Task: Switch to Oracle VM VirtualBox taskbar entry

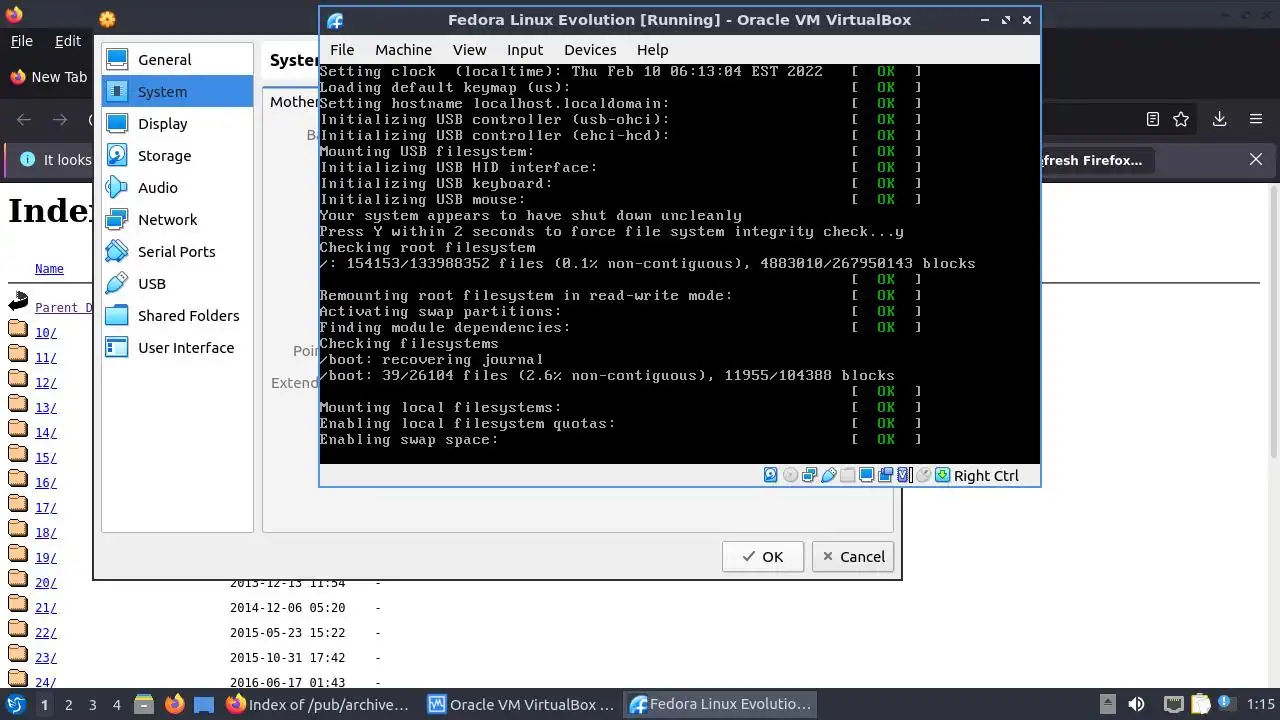Action: [x=520, y=705]
